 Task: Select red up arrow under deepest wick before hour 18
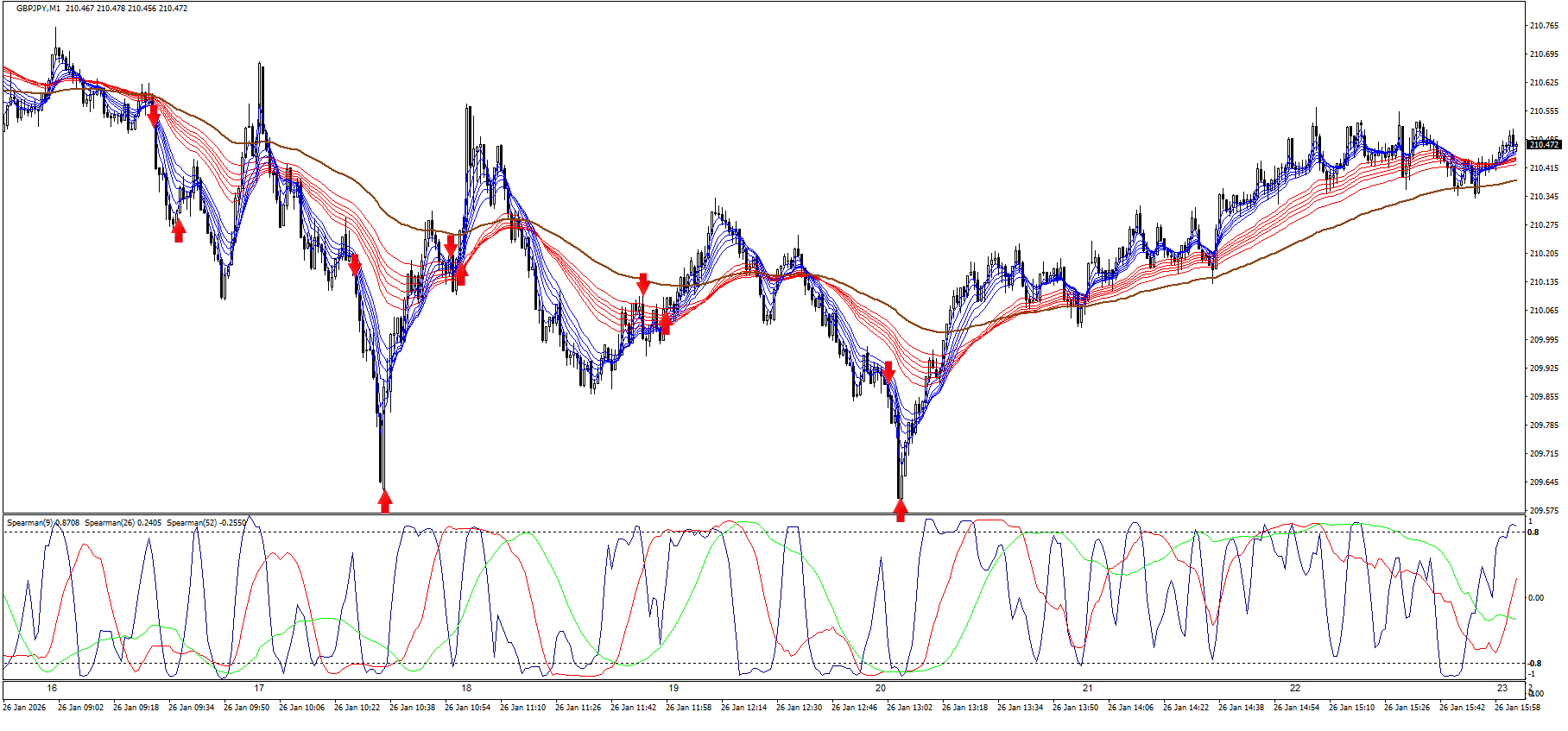coord(385,501)
